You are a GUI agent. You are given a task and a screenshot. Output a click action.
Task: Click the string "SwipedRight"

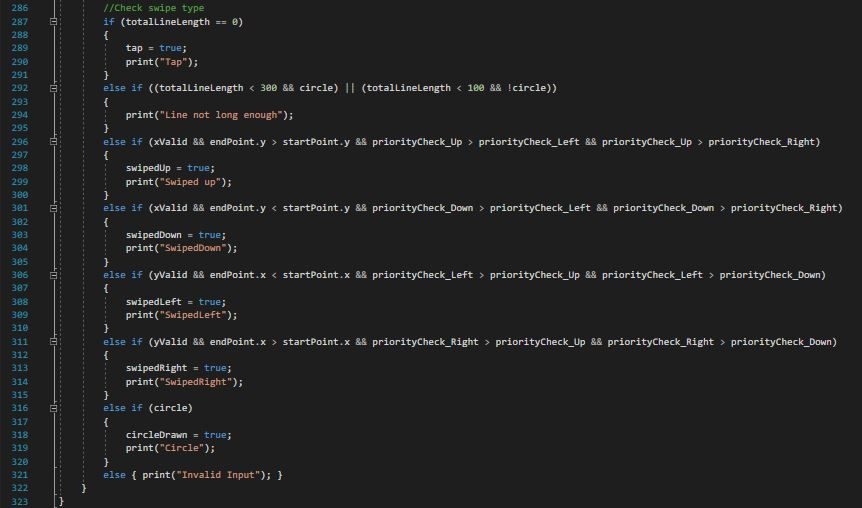[196, 382]
